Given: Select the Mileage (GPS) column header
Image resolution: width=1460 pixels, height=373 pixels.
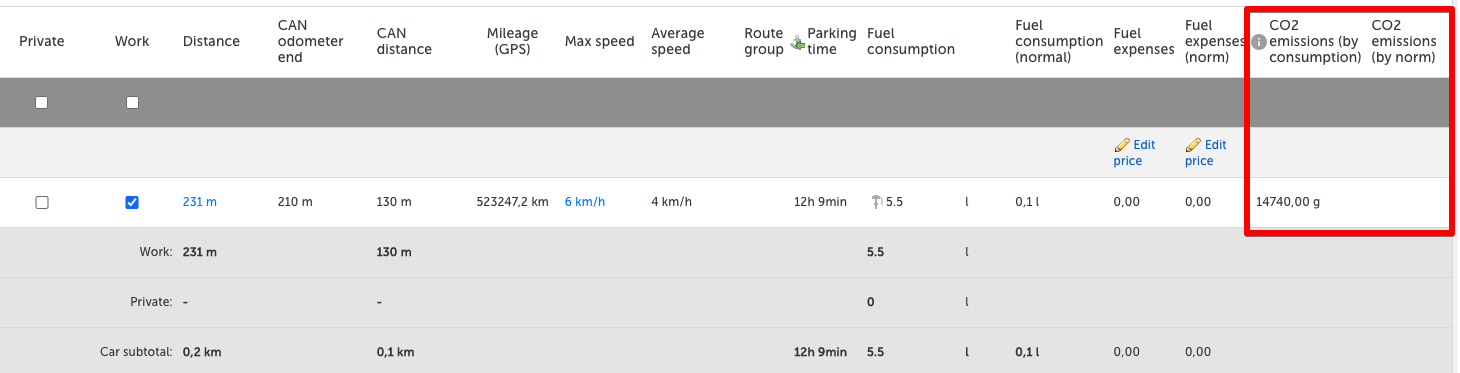Looking at the screenshot, I should pyautogui.click(x=512, y=42).
